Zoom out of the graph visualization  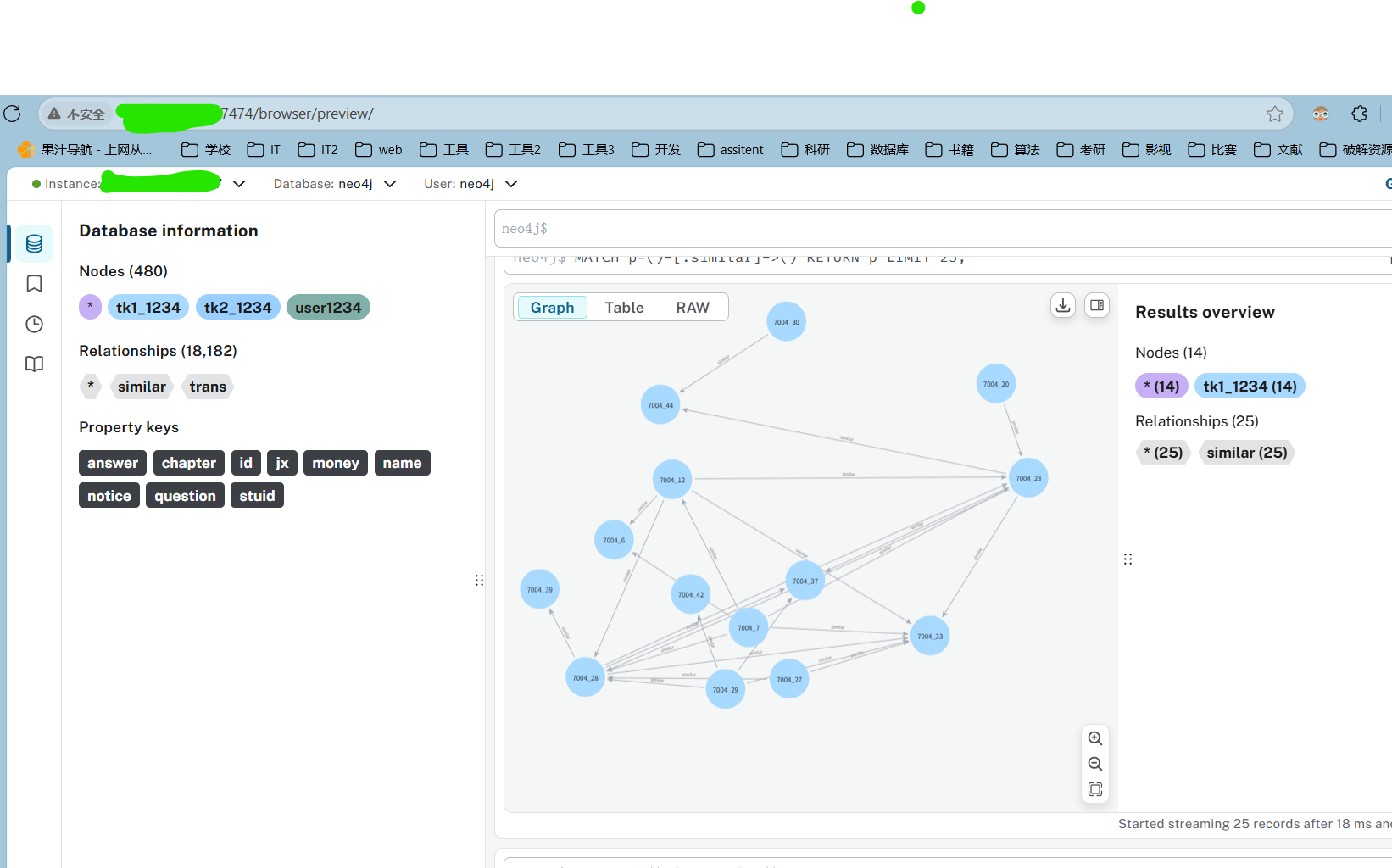tap(1094, 764)
